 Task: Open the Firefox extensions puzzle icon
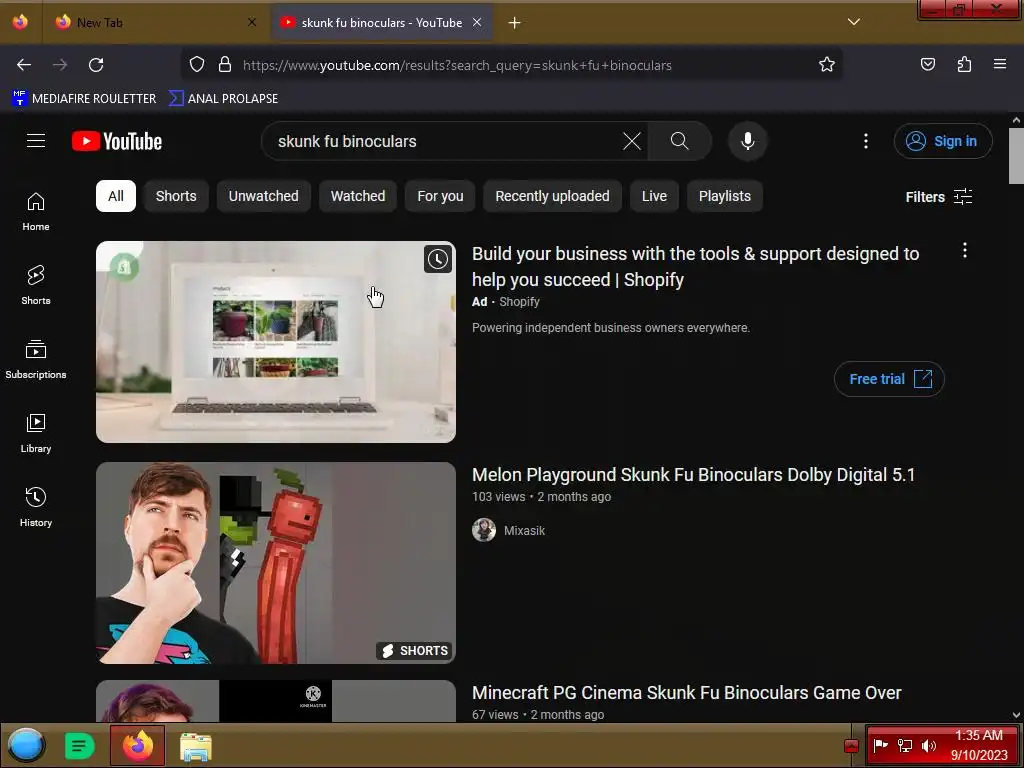tap(964, 65)
